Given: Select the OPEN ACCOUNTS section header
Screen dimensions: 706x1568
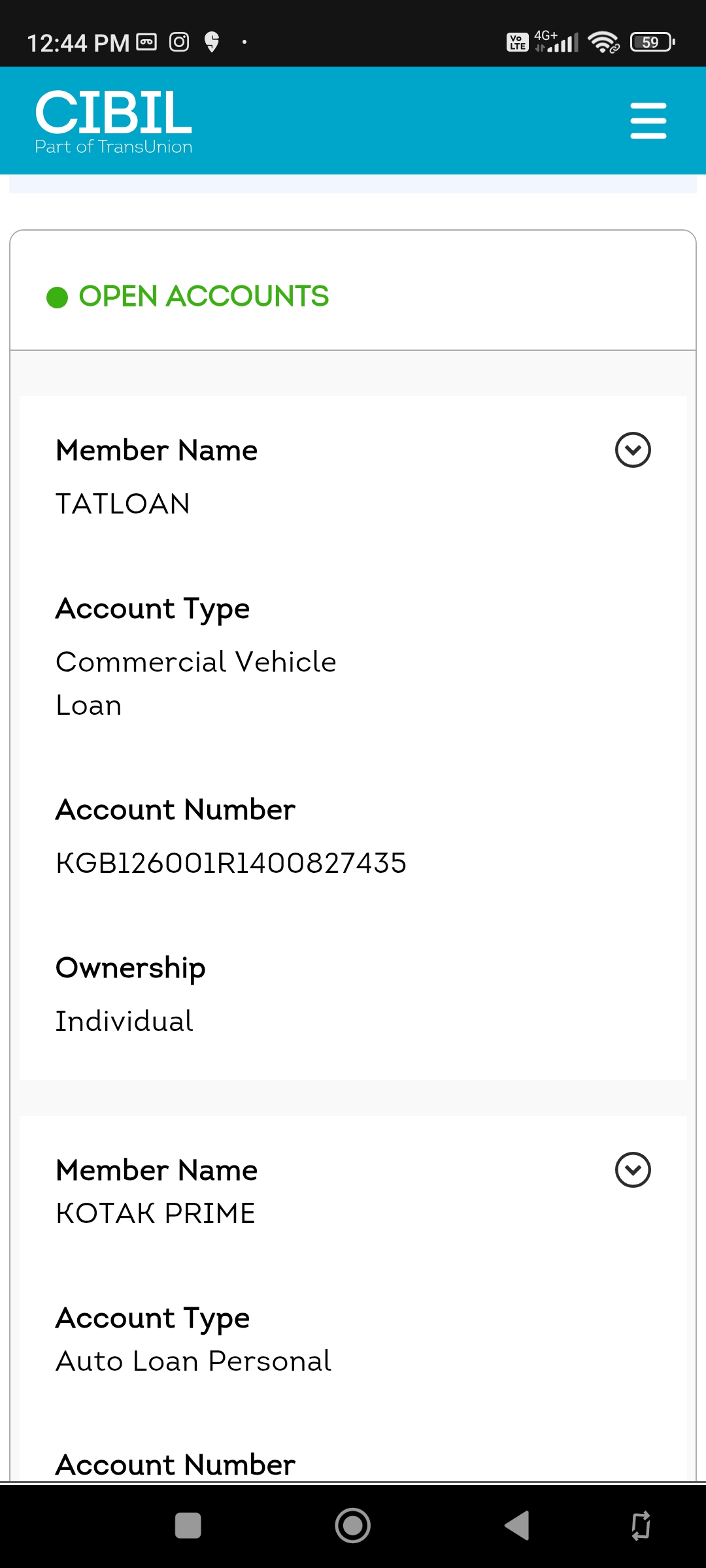Looking at the screenshot, I should 203,297.
